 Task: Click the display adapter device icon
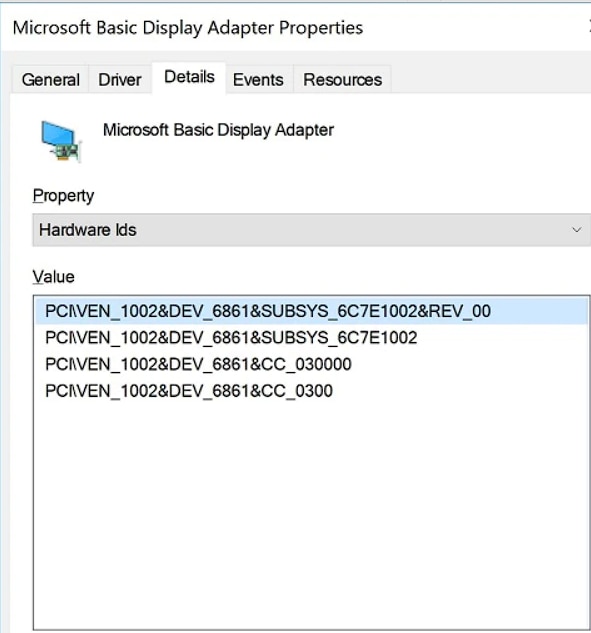(x=61, y=141)
